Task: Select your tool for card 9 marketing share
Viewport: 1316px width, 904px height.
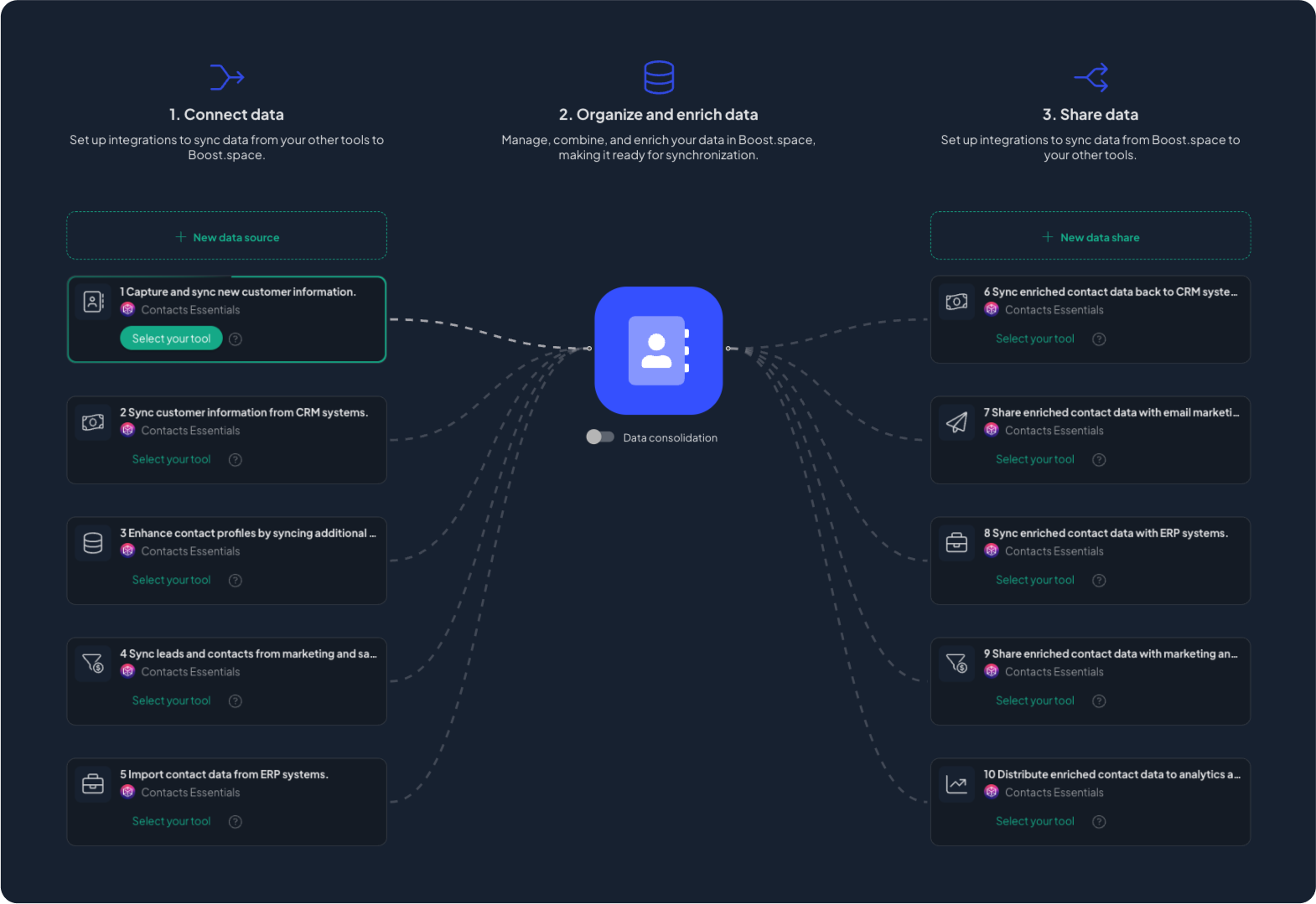Action: point(1034,701)
